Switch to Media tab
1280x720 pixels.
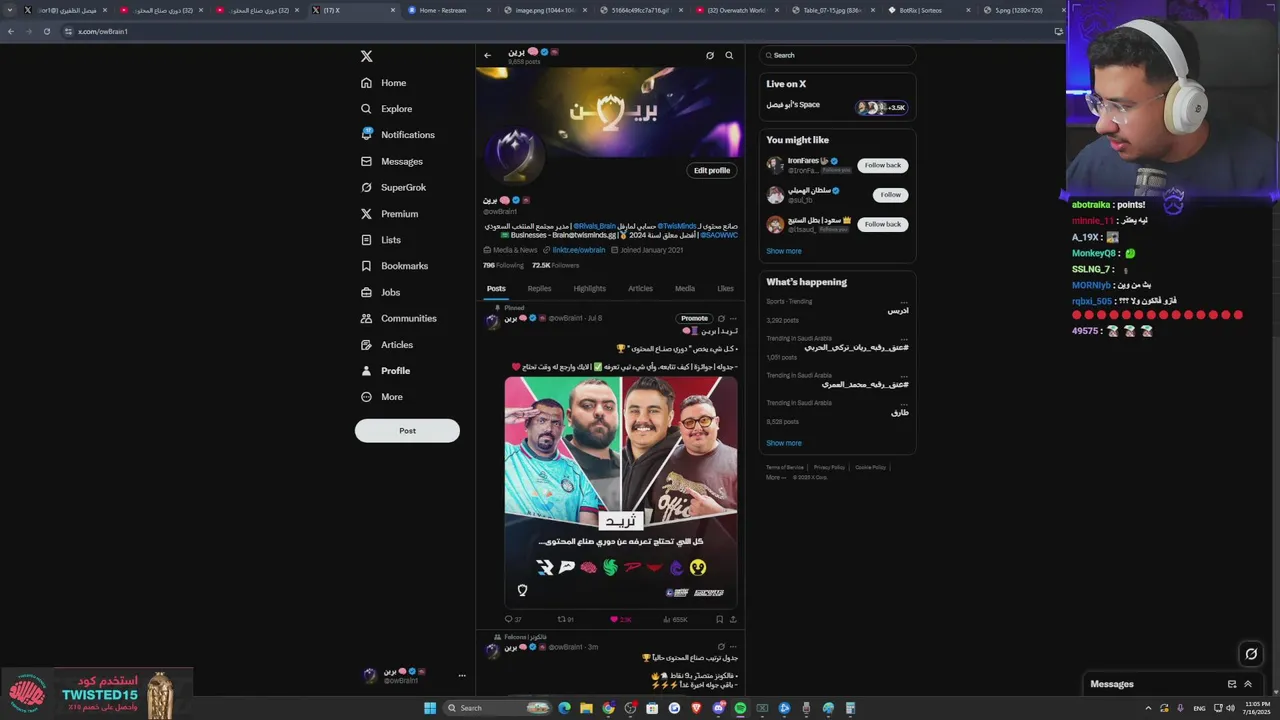685,289
